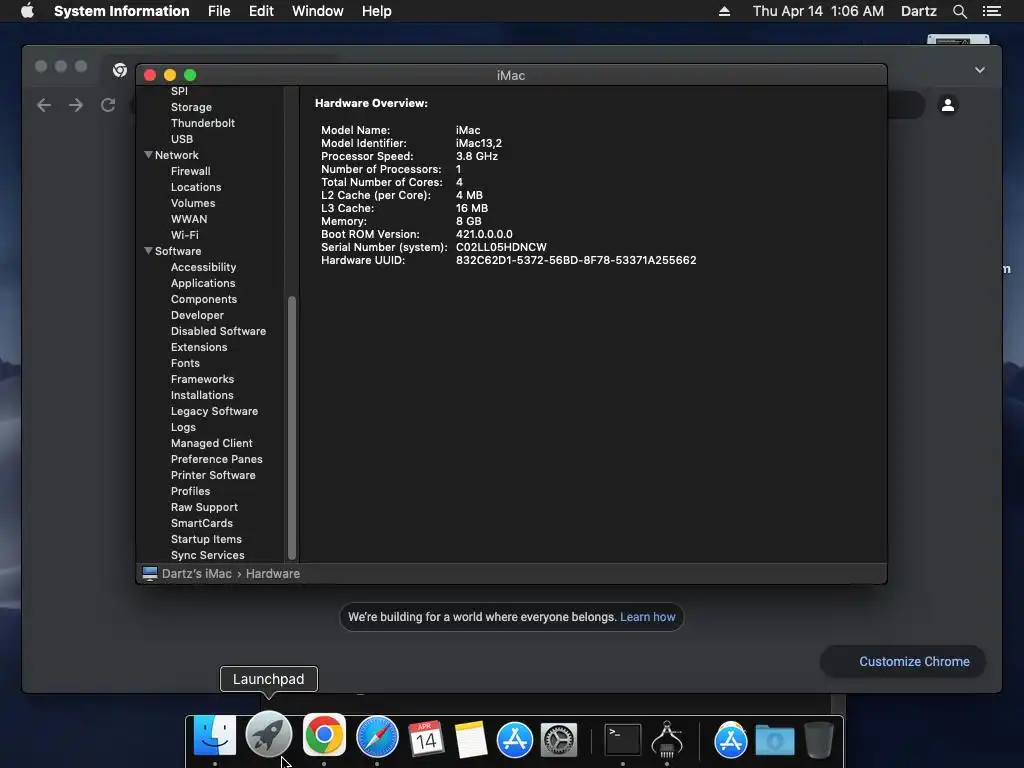Click Hardware in the path bar

[273, 573]
